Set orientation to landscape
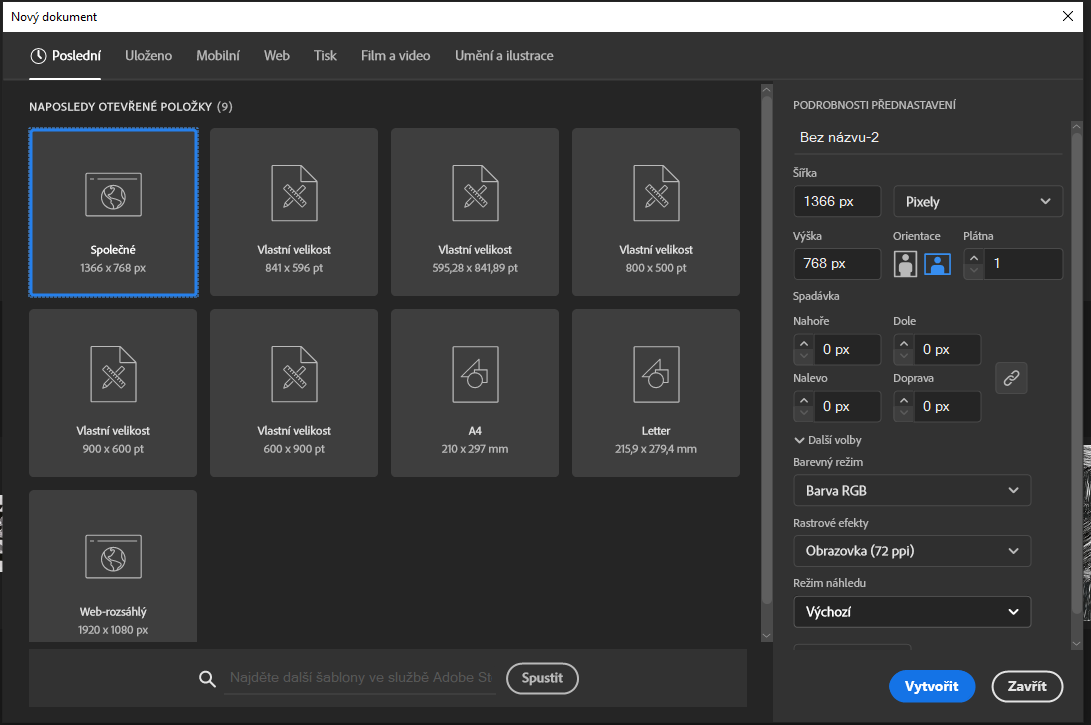1091x725 pixels. click(x=937, y=264)
